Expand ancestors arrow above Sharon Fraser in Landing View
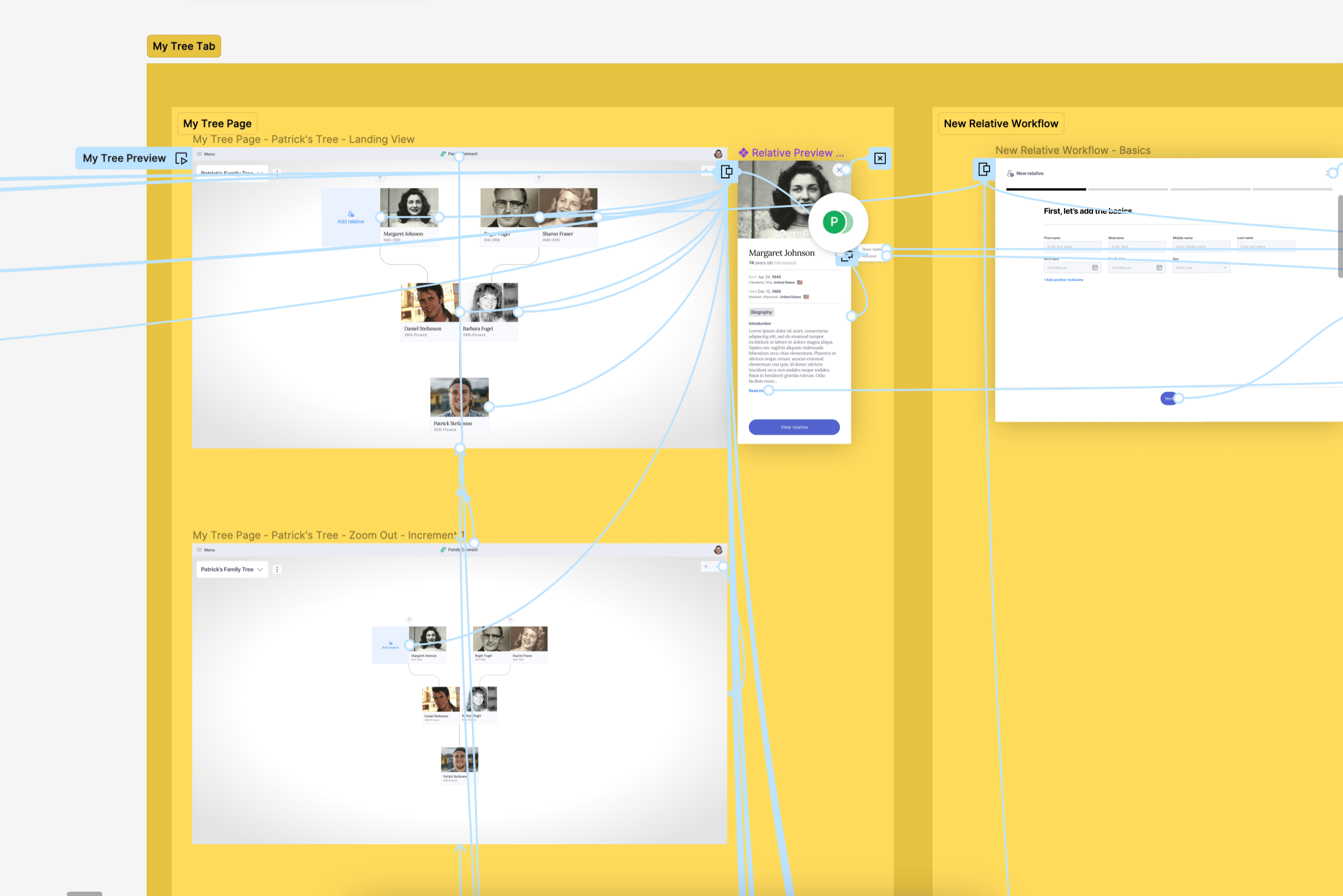 pos(538,178)
